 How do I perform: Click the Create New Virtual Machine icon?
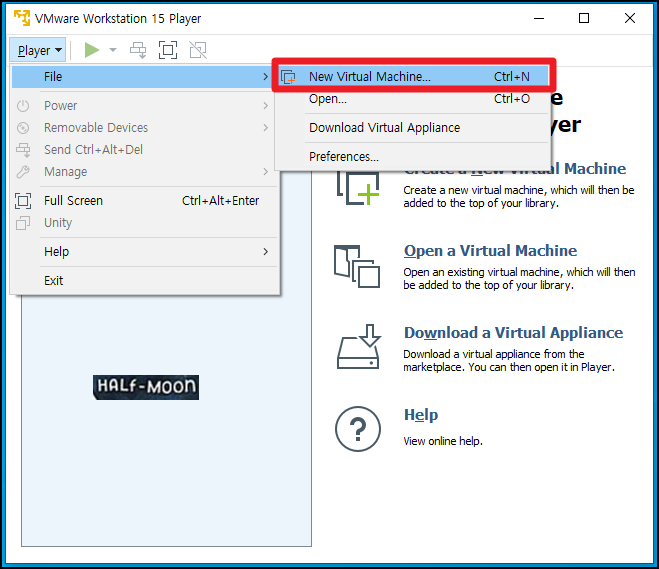tap(358, 188)
